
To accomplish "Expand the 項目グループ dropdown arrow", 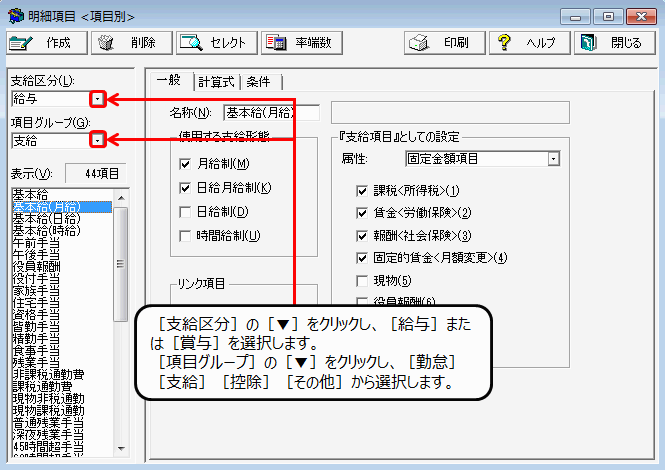I will coord(97,141).
